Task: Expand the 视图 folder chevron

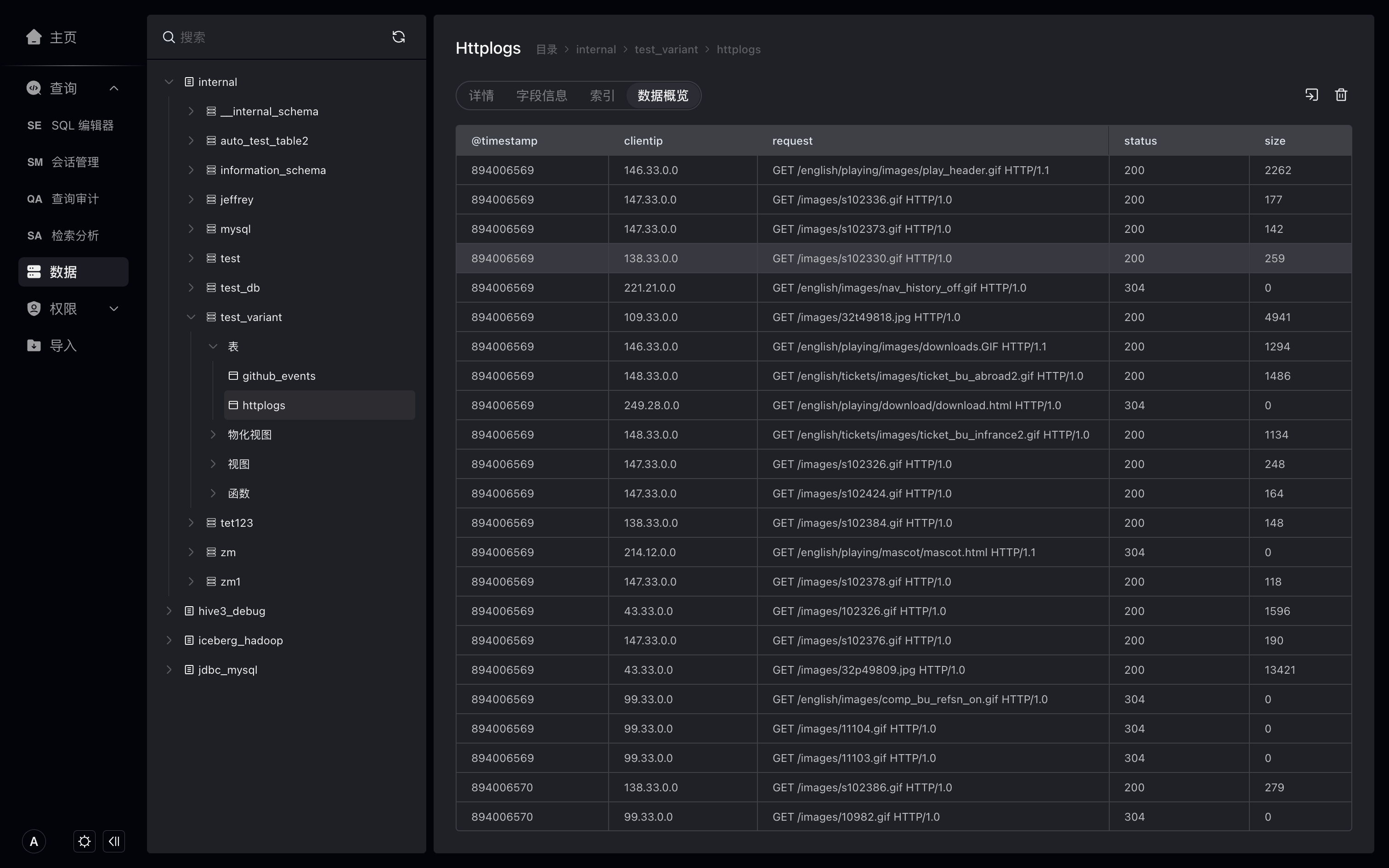Action: tap(213, 464)
